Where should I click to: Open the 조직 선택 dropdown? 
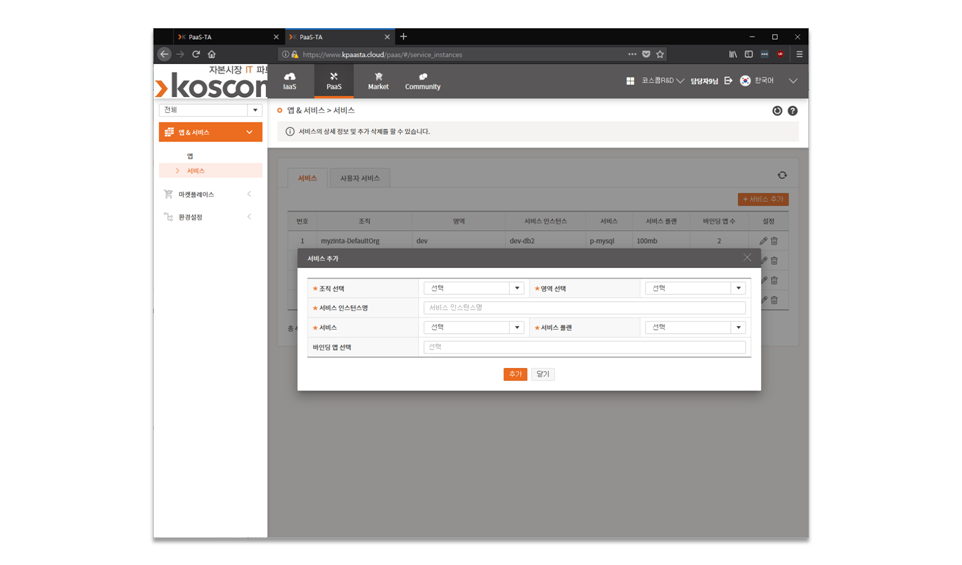coord(474,288)
